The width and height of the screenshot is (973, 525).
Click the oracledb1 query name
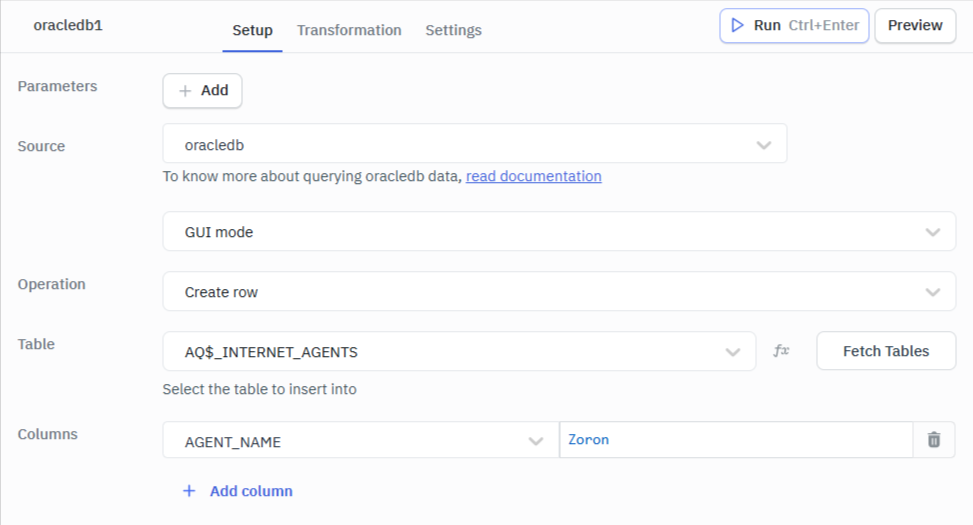[x=68, y=25]
